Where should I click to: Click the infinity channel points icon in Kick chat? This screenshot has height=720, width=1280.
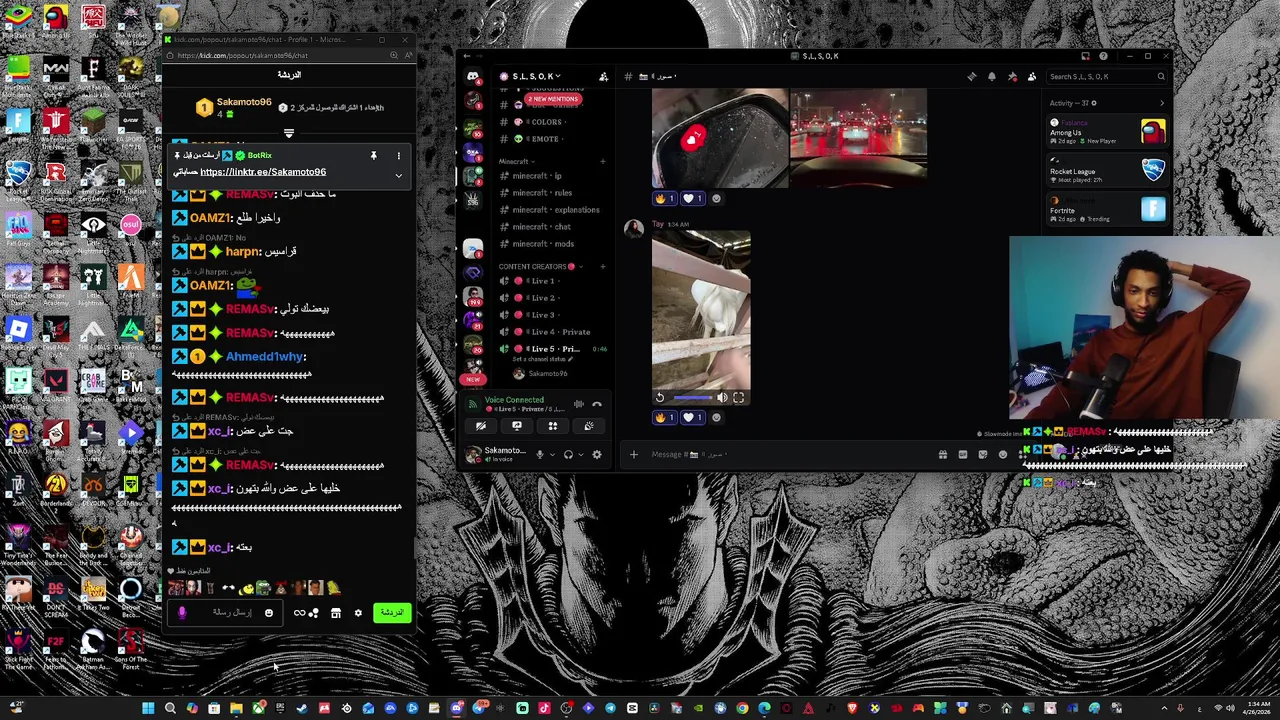299,613
